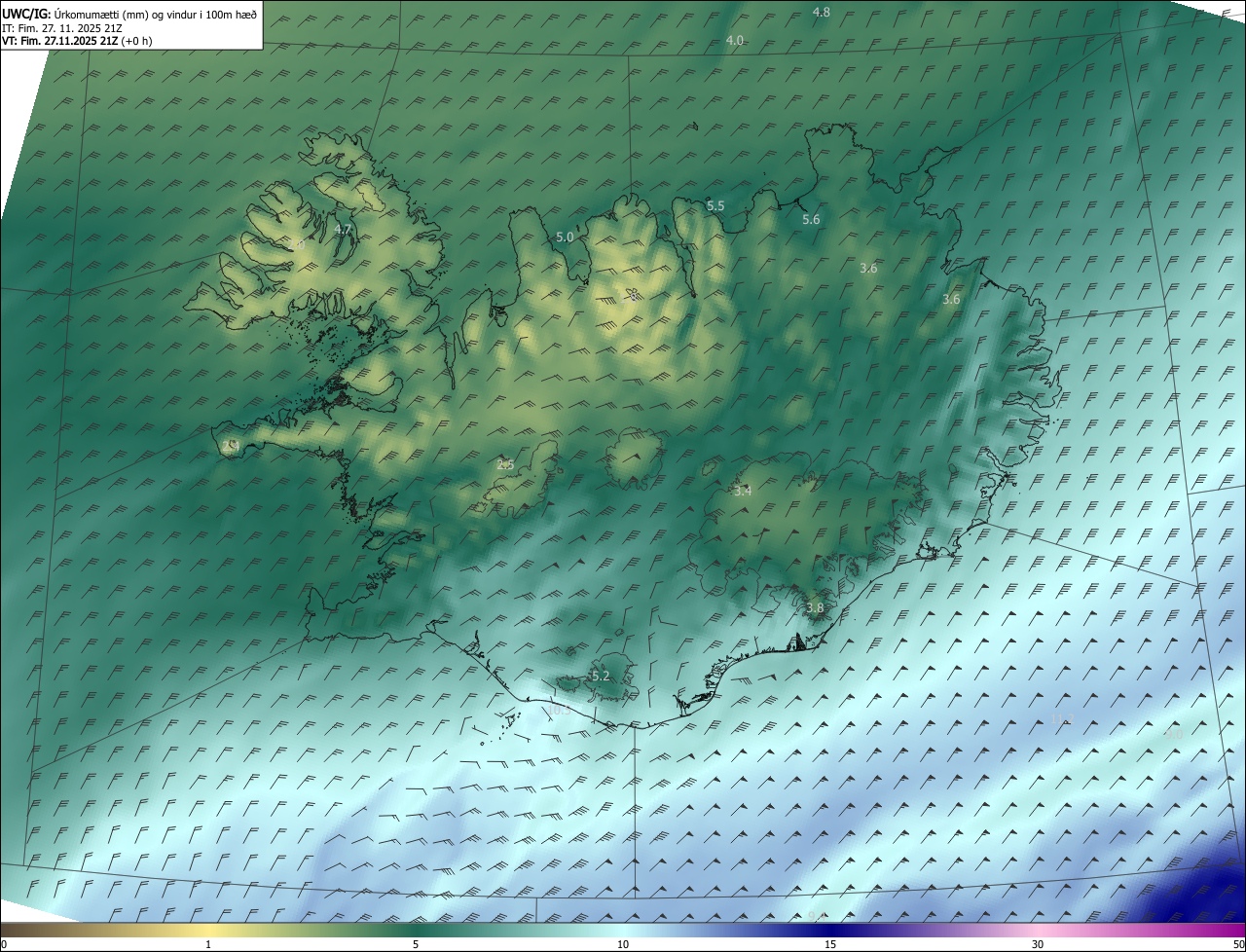
Task: Select the 'IT: Fim. 27. 11. 2025 21Z' line
Action: tap(62, 27)
